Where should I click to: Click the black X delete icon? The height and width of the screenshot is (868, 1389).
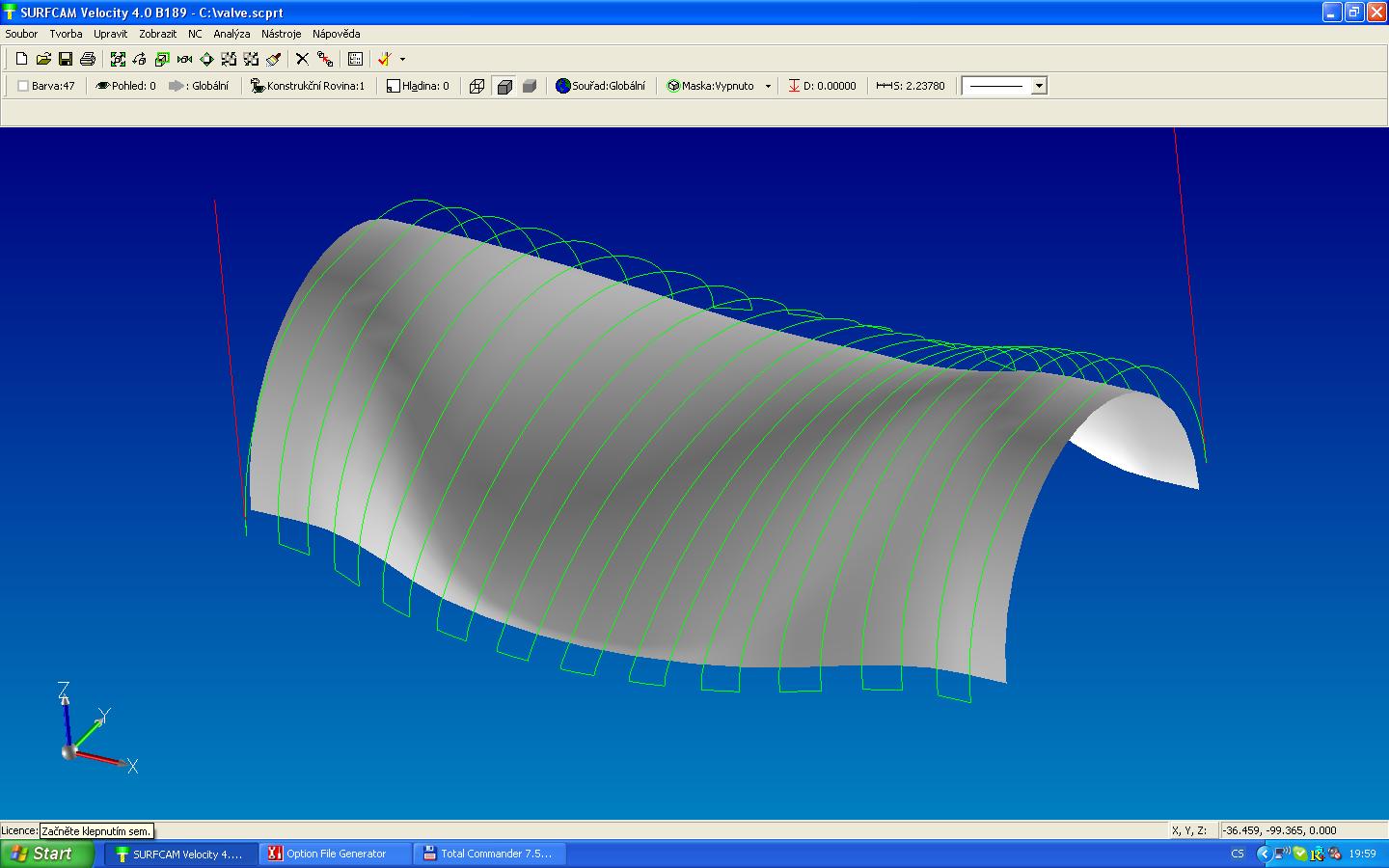coord(302,59)
